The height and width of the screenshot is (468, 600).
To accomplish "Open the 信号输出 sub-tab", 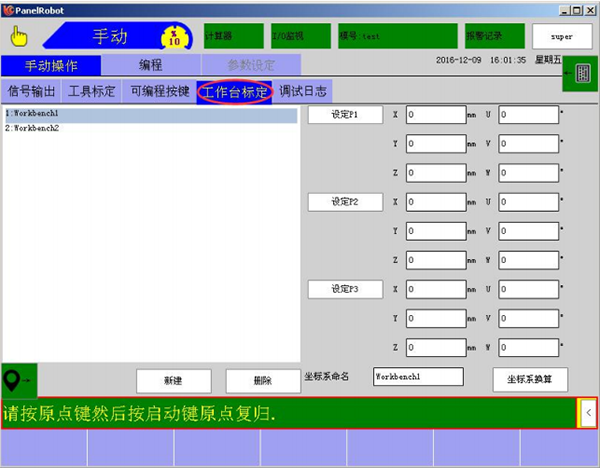I will coord(32,90).
